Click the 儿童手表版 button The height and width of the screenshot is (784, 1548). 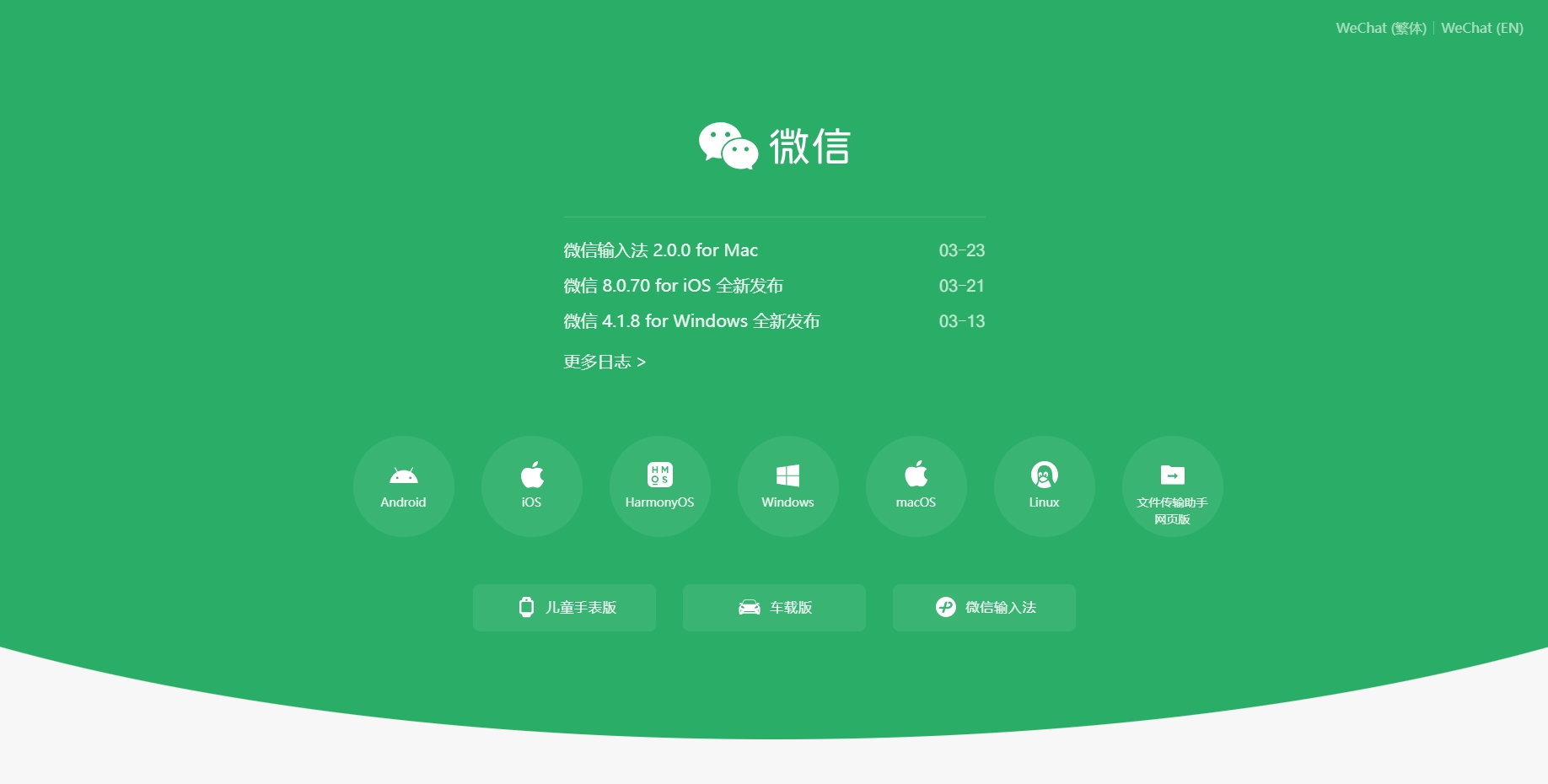coord(564,607)
